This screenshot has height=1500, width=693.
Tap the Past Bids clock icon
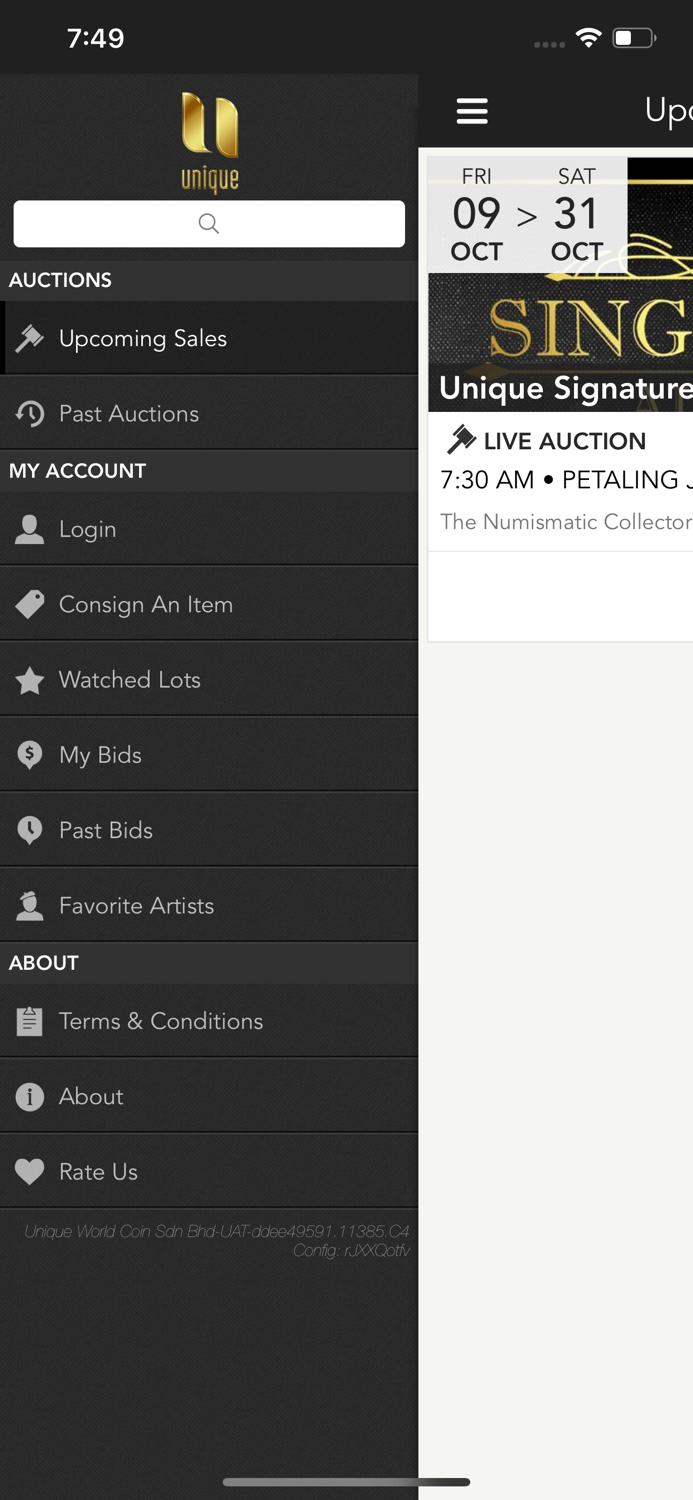[x=29, y=829]
